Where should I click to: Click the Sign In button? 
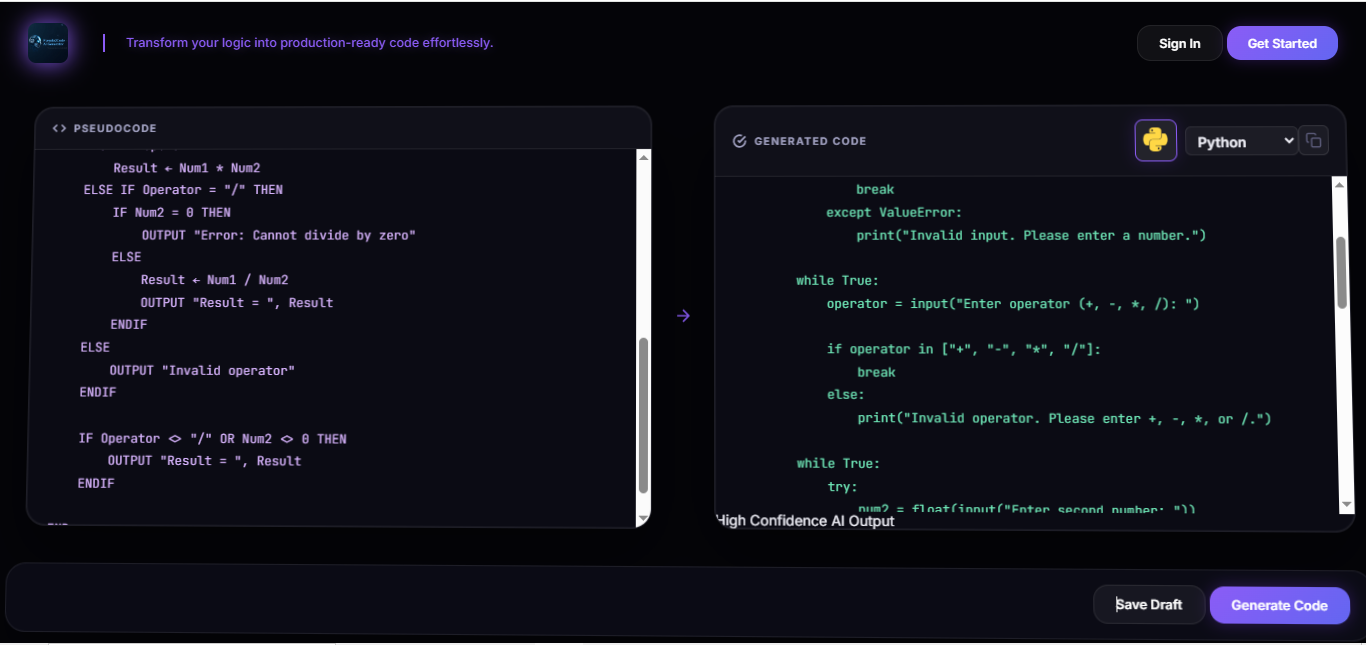coord(1179,43)
